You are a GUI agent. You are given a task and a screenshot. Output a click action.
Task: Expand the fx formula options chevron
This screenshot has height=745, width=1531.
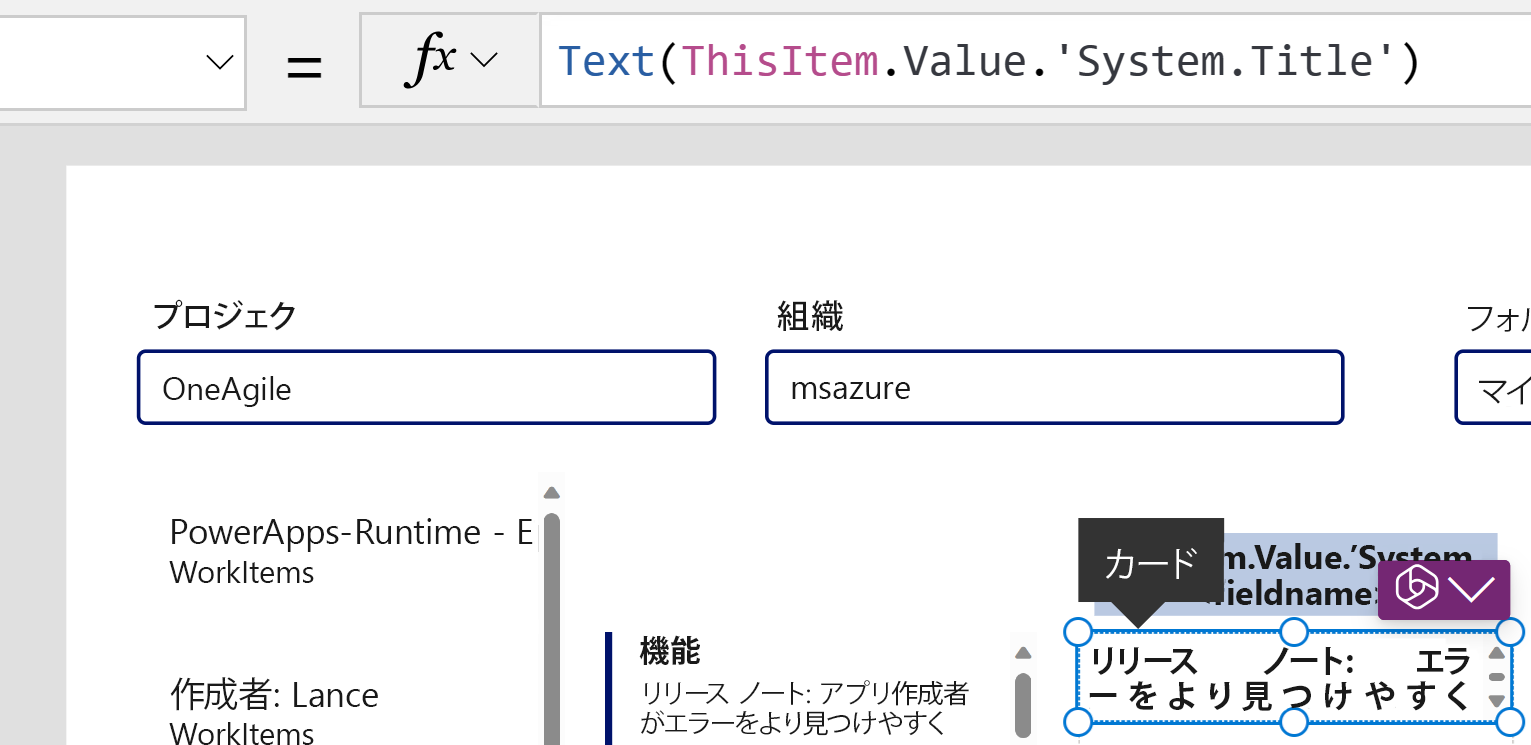click(484, 61)
